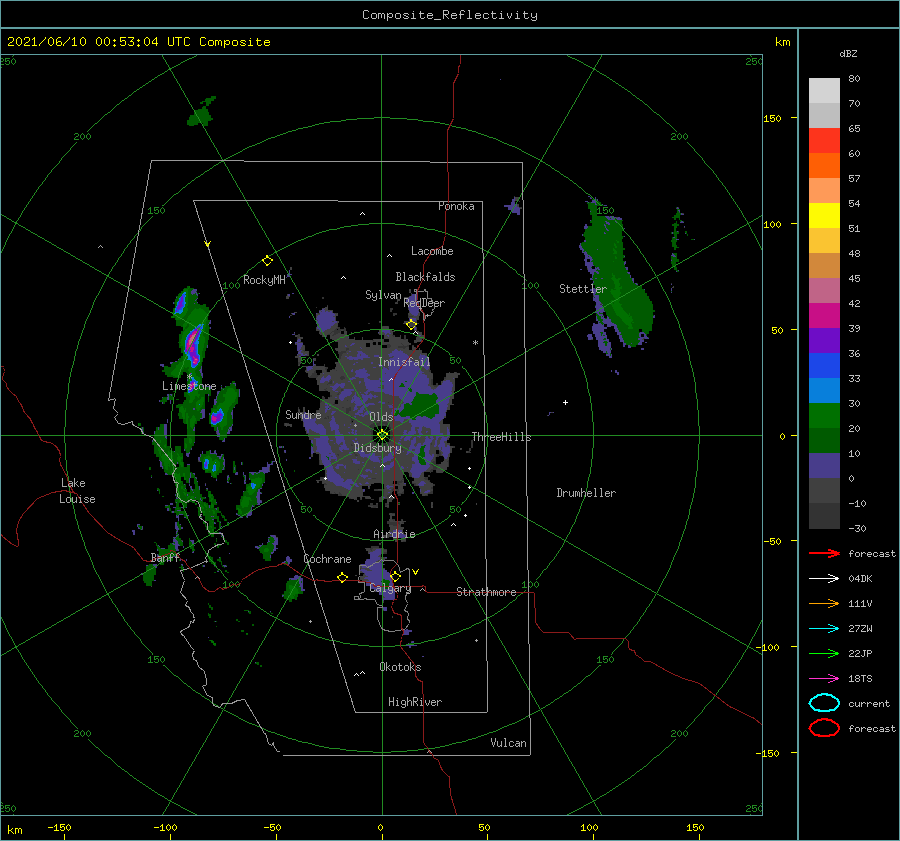Click the Strathmore town label
This screenshot has width=900, height=841.
tap(486, 592)
